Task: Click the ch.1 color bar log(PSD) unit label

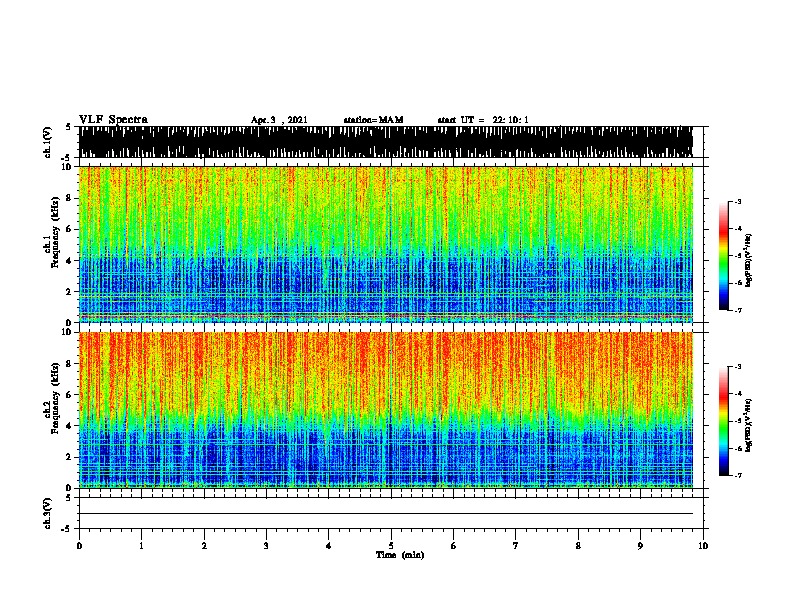Action: 748,260
